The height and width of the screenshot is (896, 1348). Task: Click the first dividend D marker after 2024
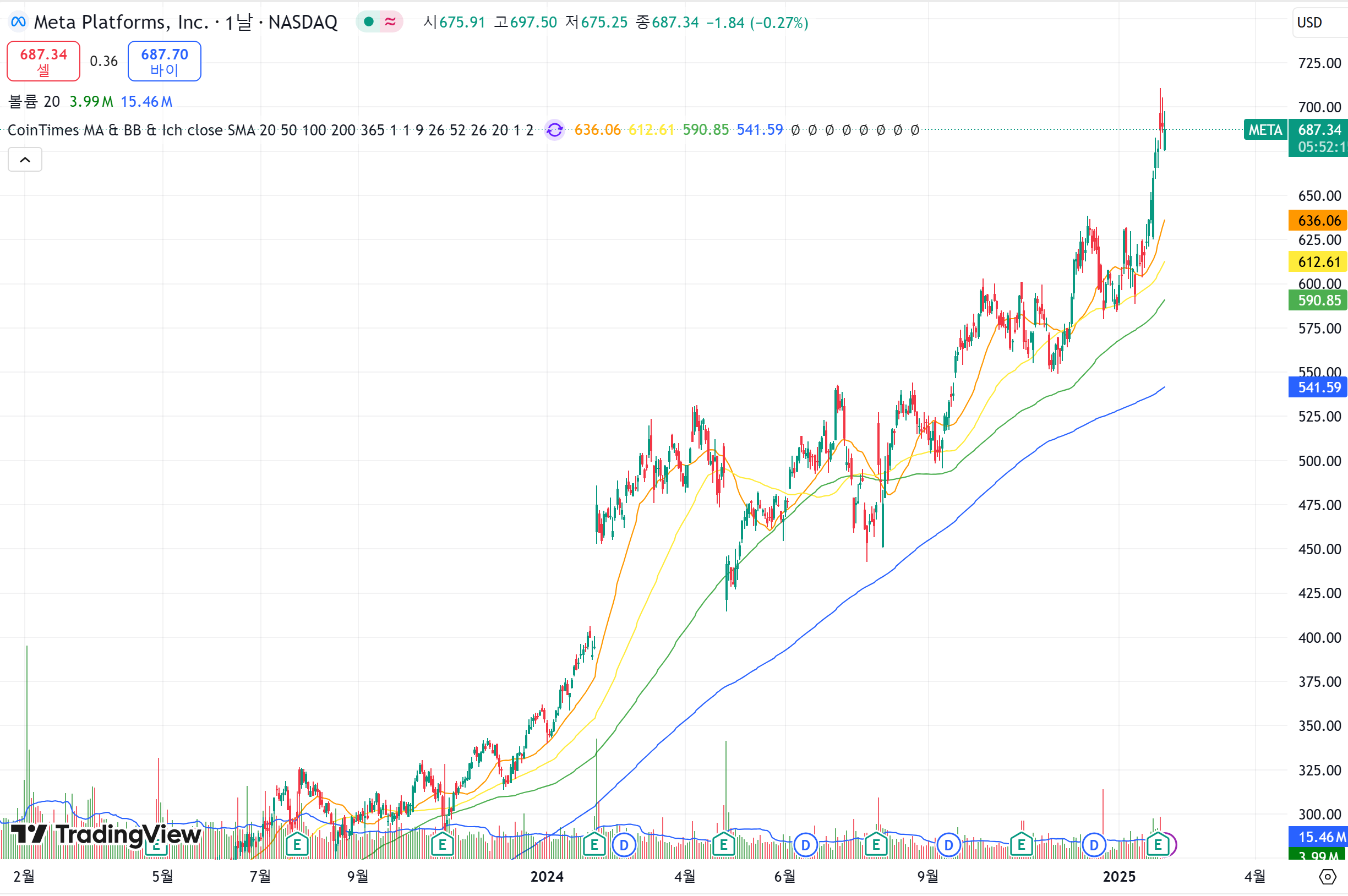624,845
